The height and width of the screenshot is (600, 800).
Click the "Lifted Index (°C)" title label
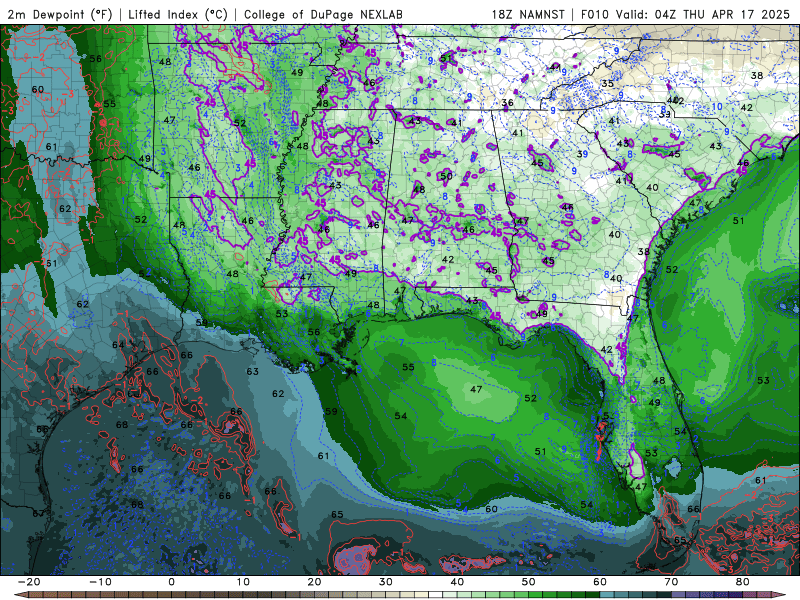pos(178,15)
